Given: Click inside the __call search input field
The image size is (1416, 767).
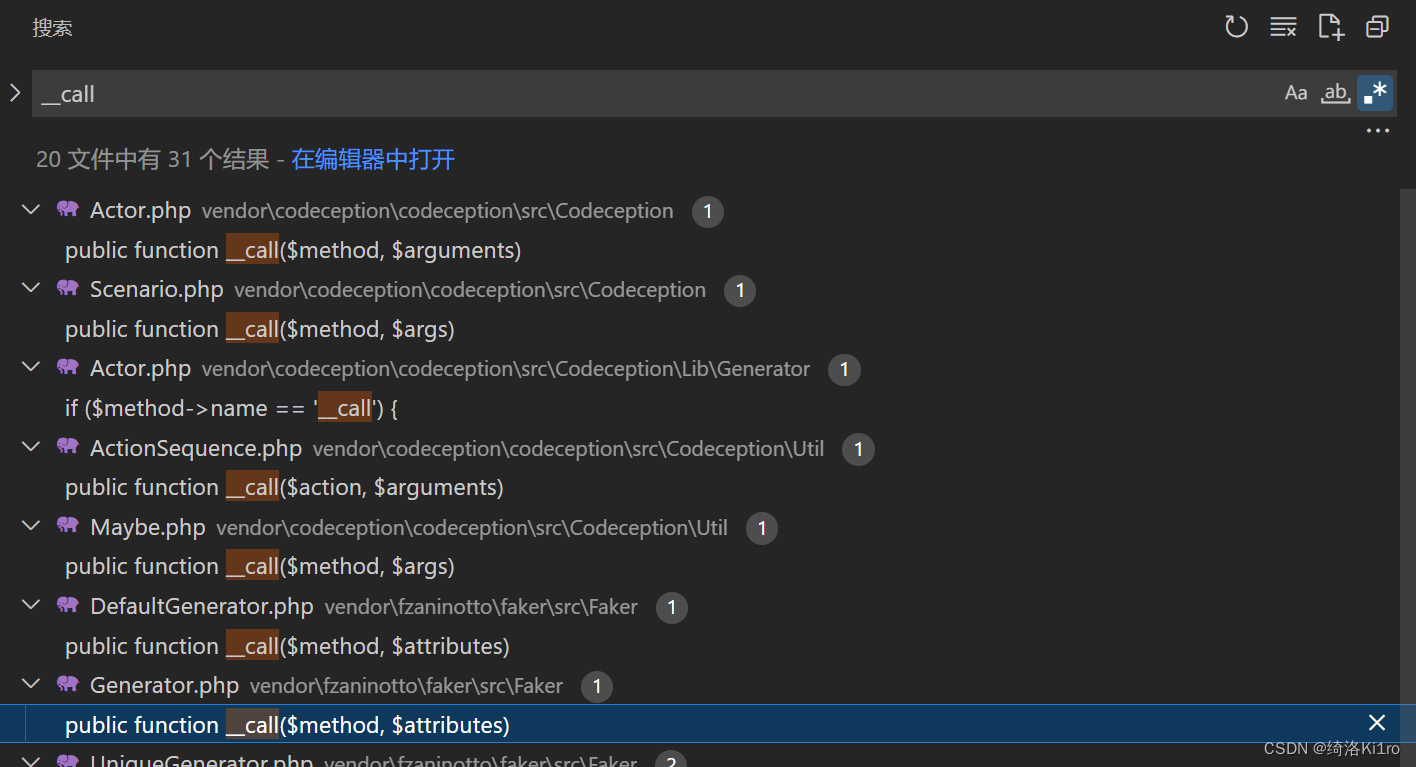Looking at the screenshot, I should point(400,93).
